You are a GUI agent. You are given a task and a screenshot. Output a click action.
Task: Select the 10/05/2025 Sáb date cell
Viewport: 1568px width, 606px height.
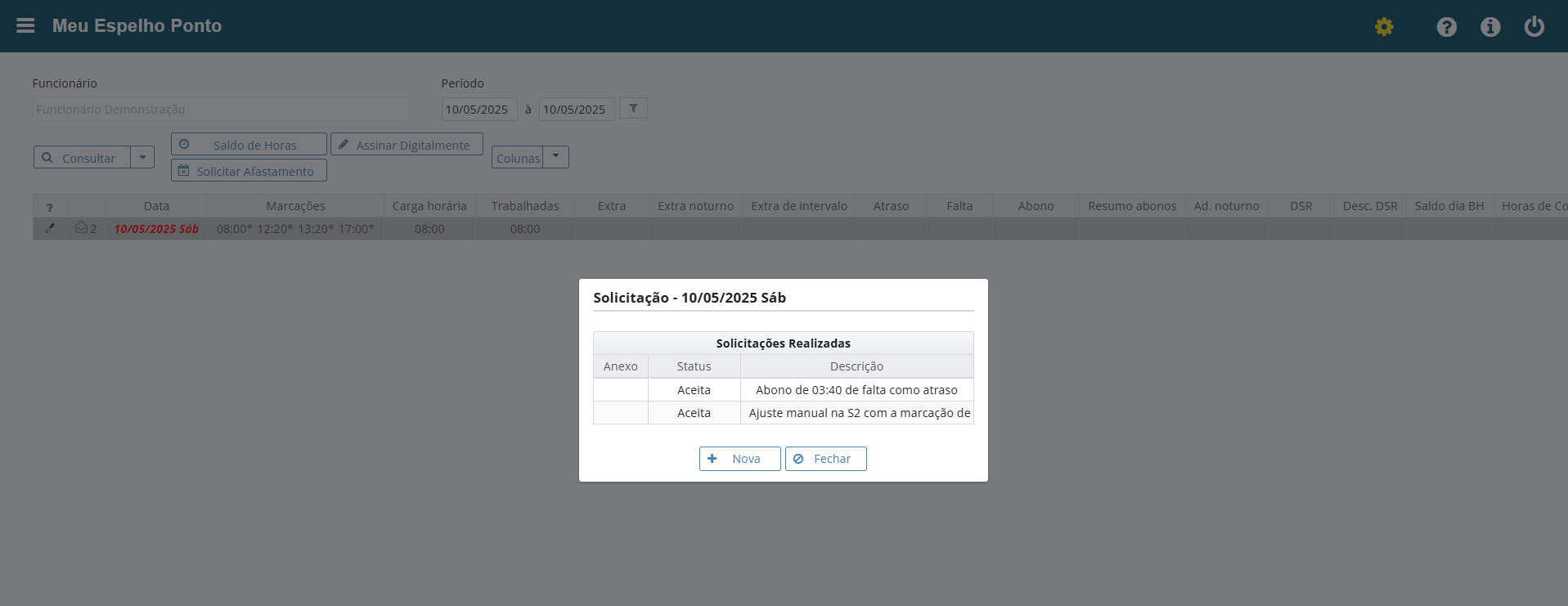[x=156, y=229]
